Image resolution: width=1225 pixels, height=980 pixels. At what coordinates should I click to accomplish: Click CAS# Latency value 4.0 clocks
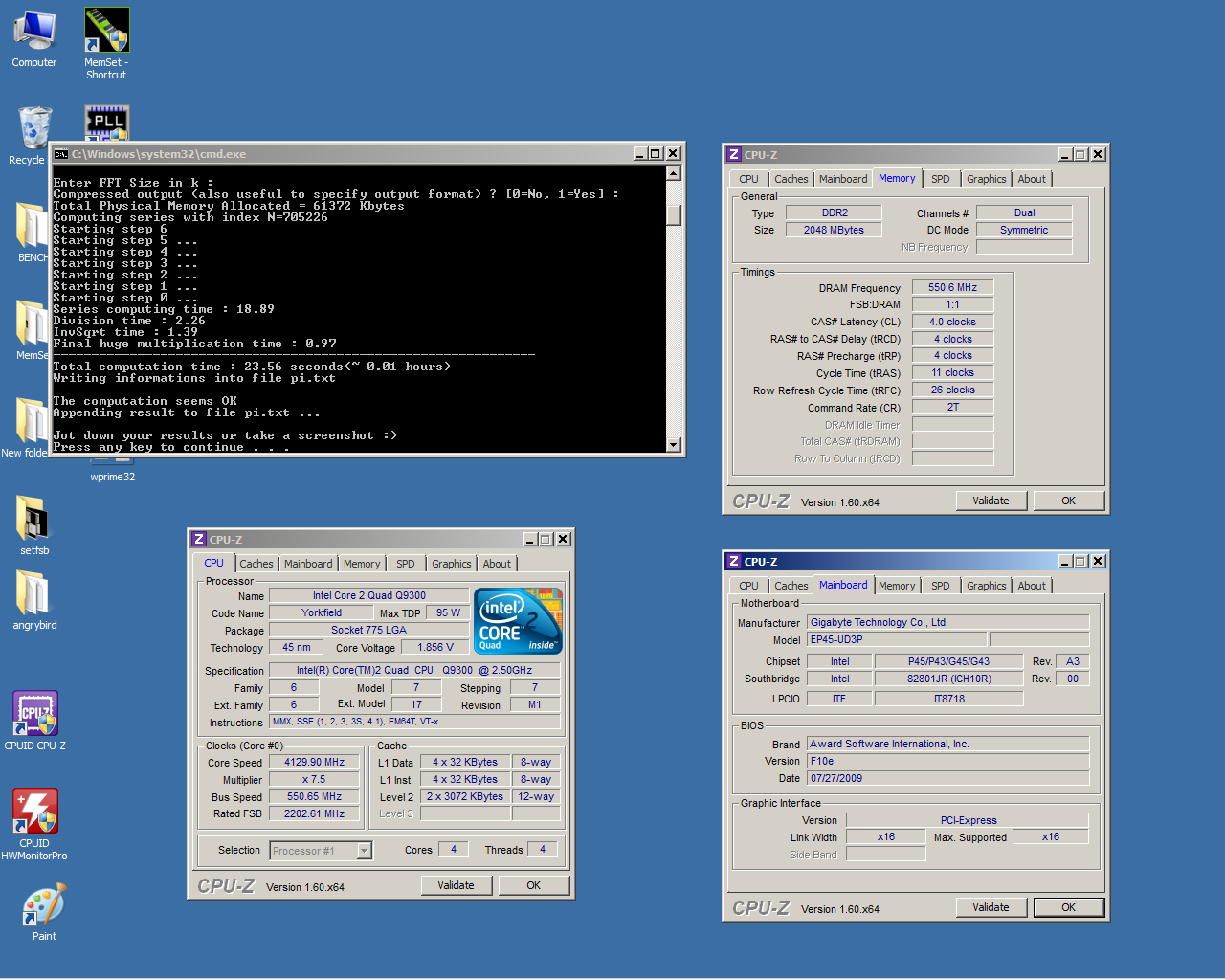953,322
